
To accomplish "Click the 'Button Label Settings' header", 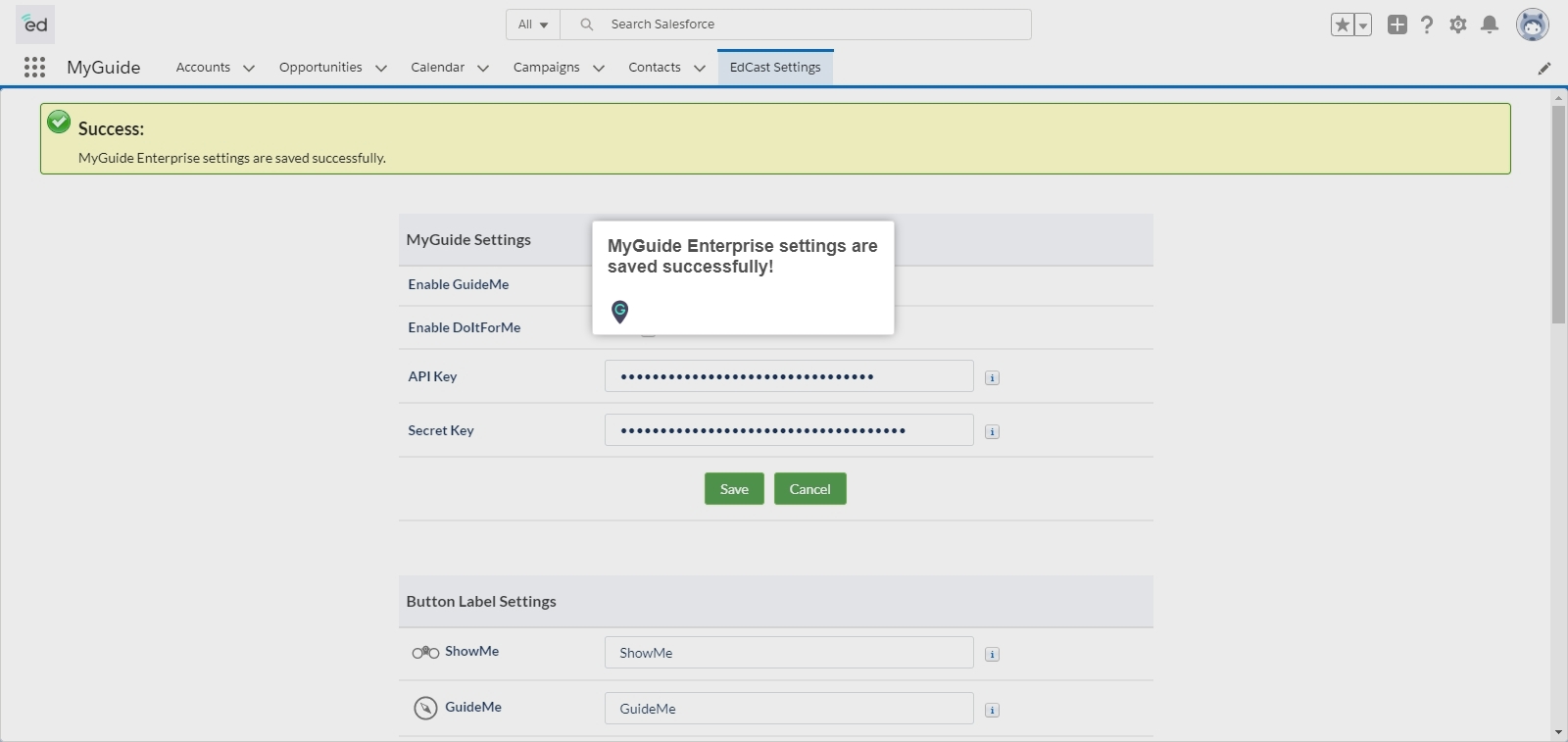I will [481, 601].
